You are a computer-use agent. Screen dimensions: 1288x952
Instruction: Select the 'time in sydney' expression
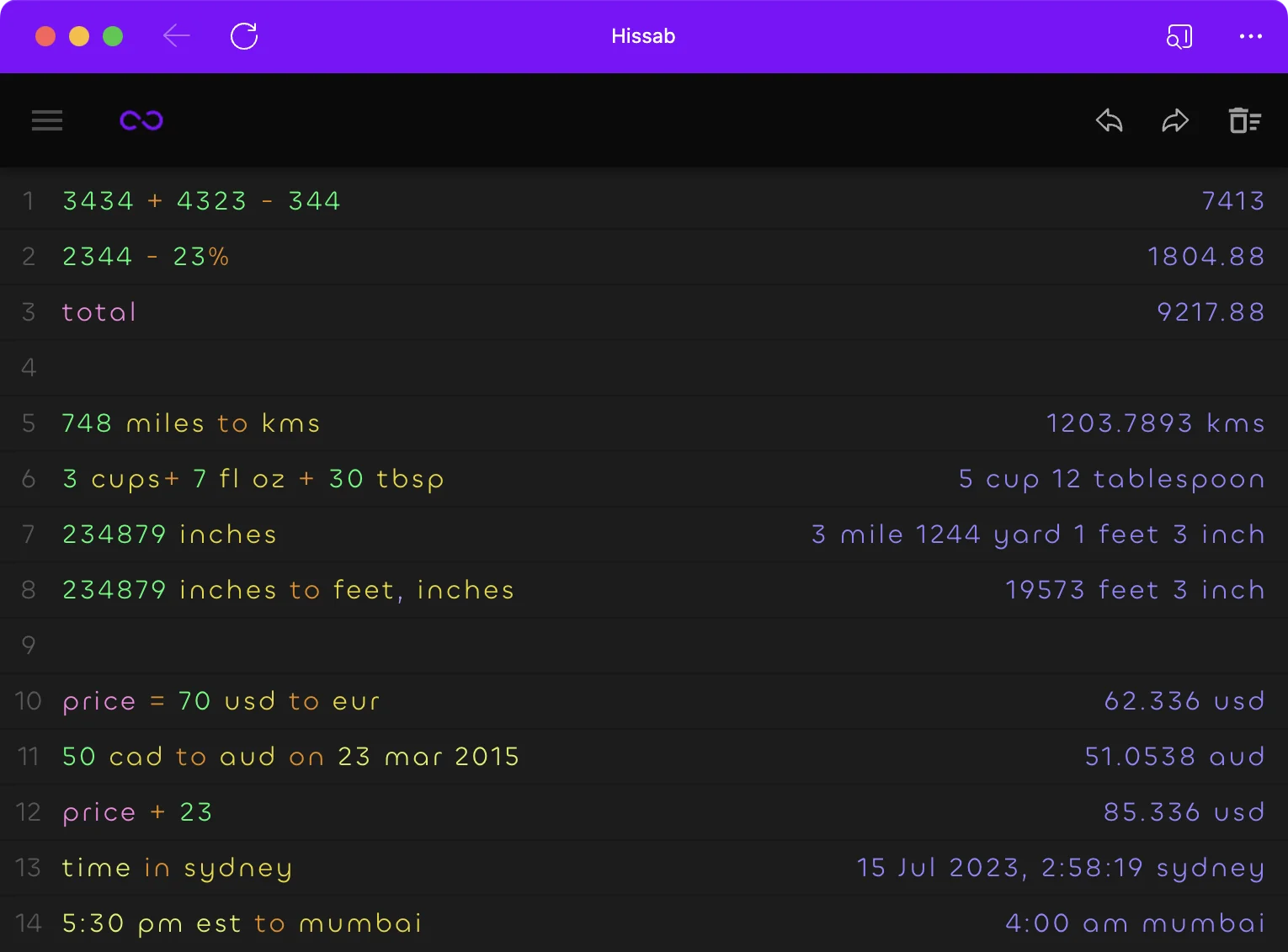point(178,868)
